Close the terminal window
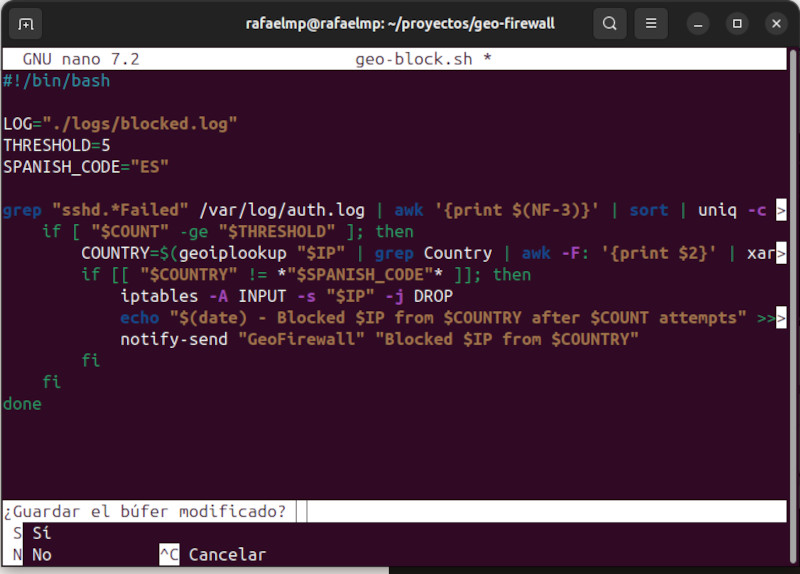This screenshot has height=574, width=800. (x=776, y=24)
